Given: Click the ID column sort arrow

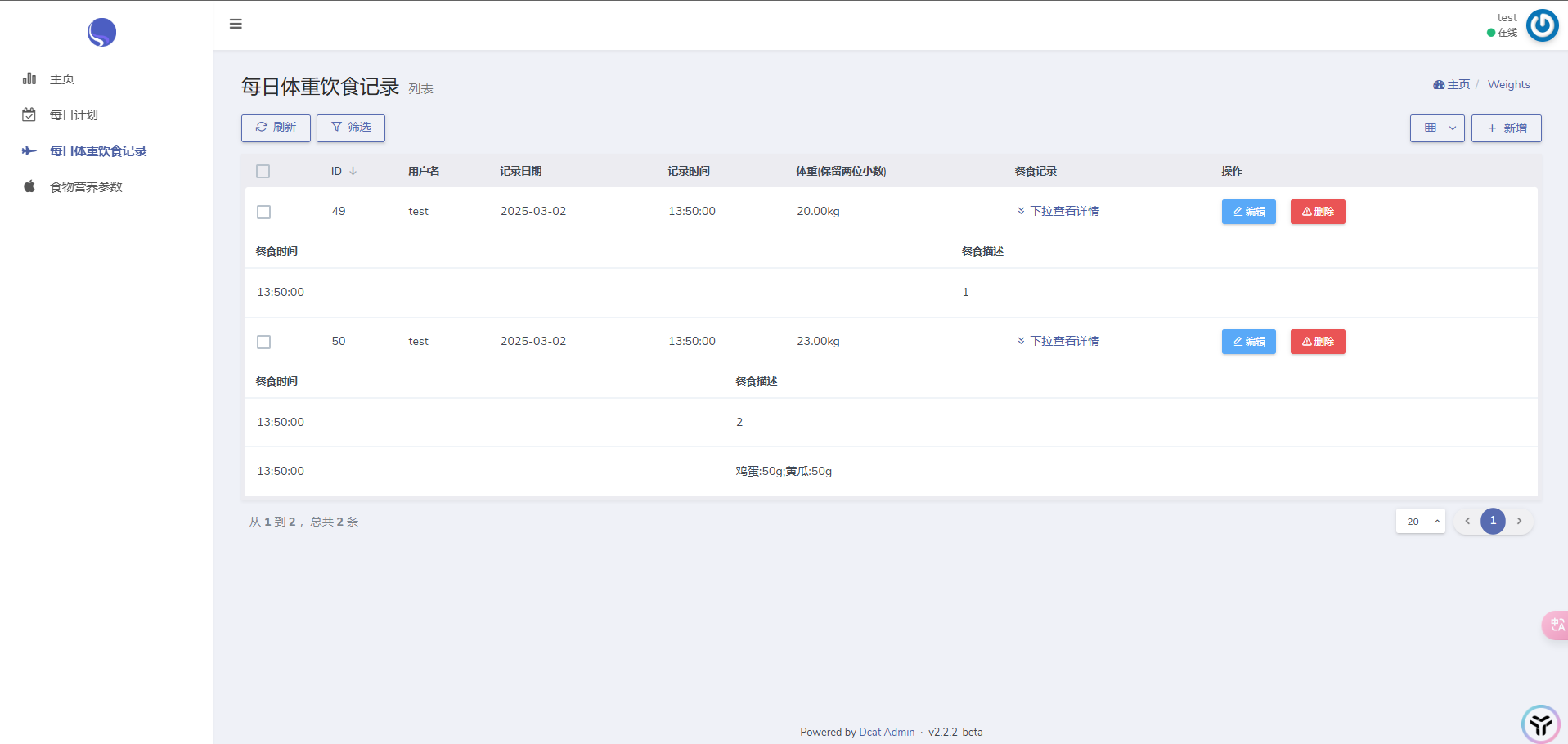Looking at the screenshot, I should point(353,171).
